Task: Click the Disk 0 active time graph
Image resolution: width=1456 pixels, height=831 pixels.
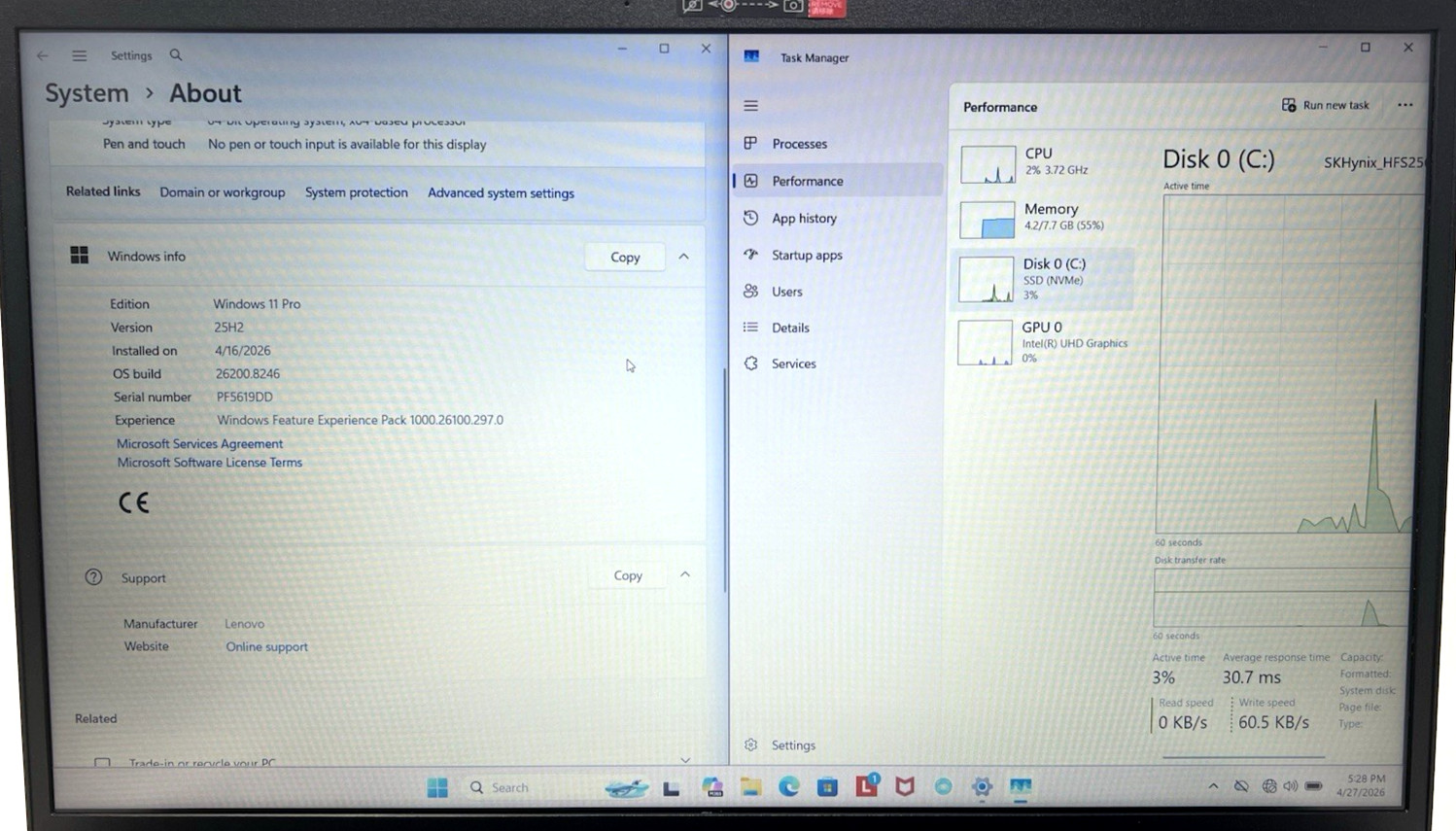Action: pyautogui.click(x=1289, y=364)
